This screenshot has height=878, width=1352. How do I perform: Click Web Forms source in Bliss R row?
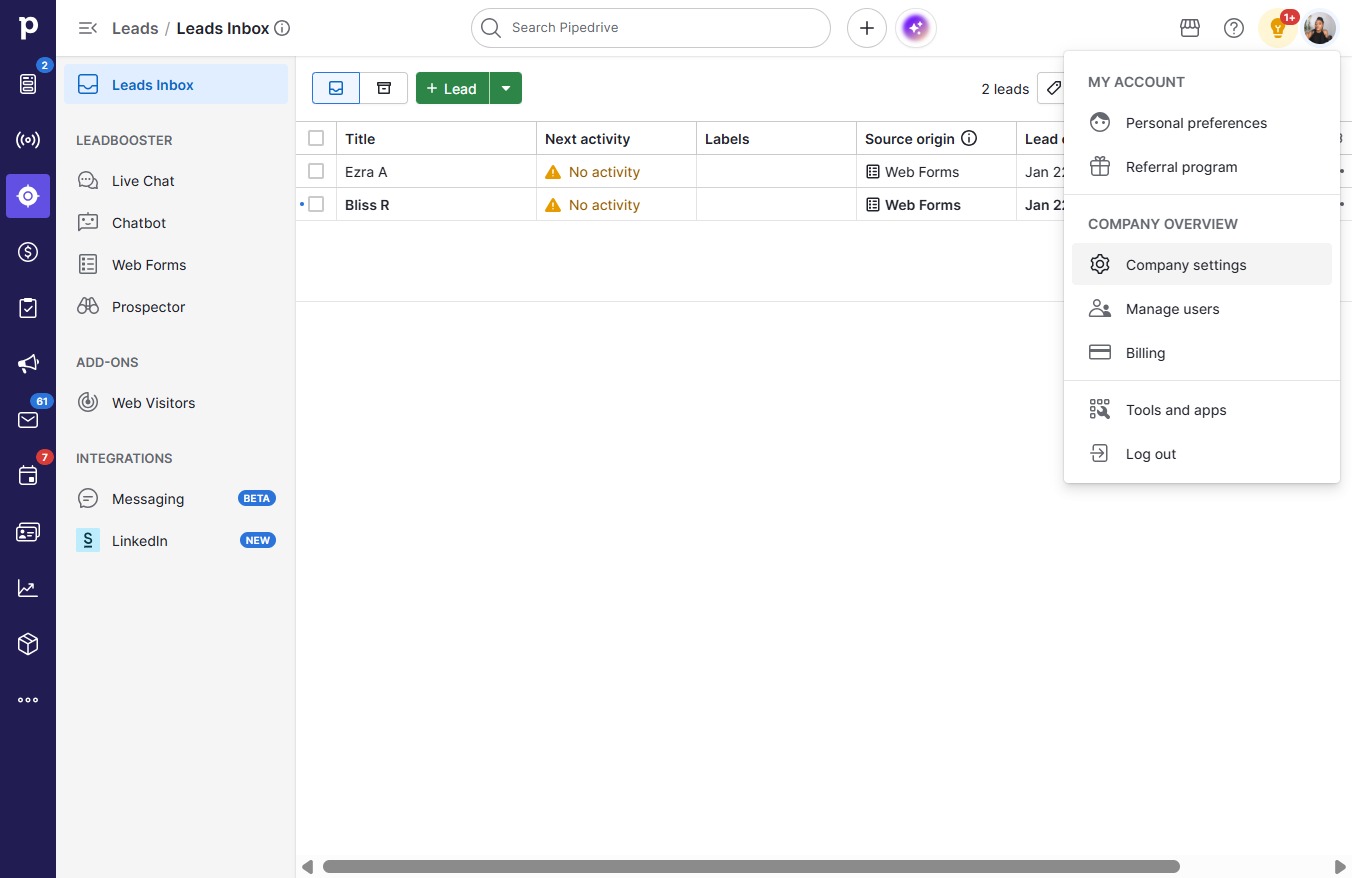912,205
